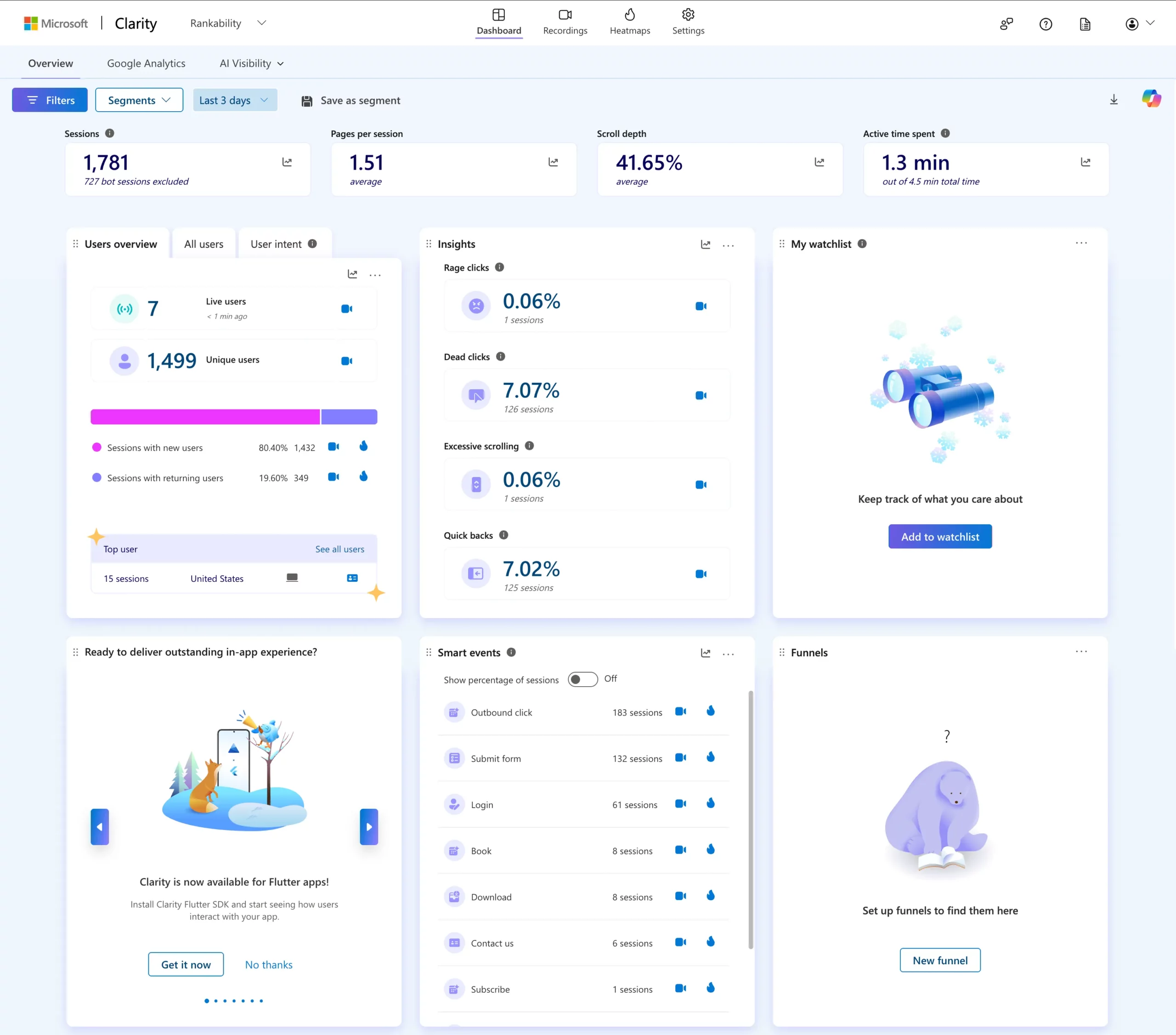Watch recordings for Live users
Viewport: 1176px width, 1035px height.
346,308
